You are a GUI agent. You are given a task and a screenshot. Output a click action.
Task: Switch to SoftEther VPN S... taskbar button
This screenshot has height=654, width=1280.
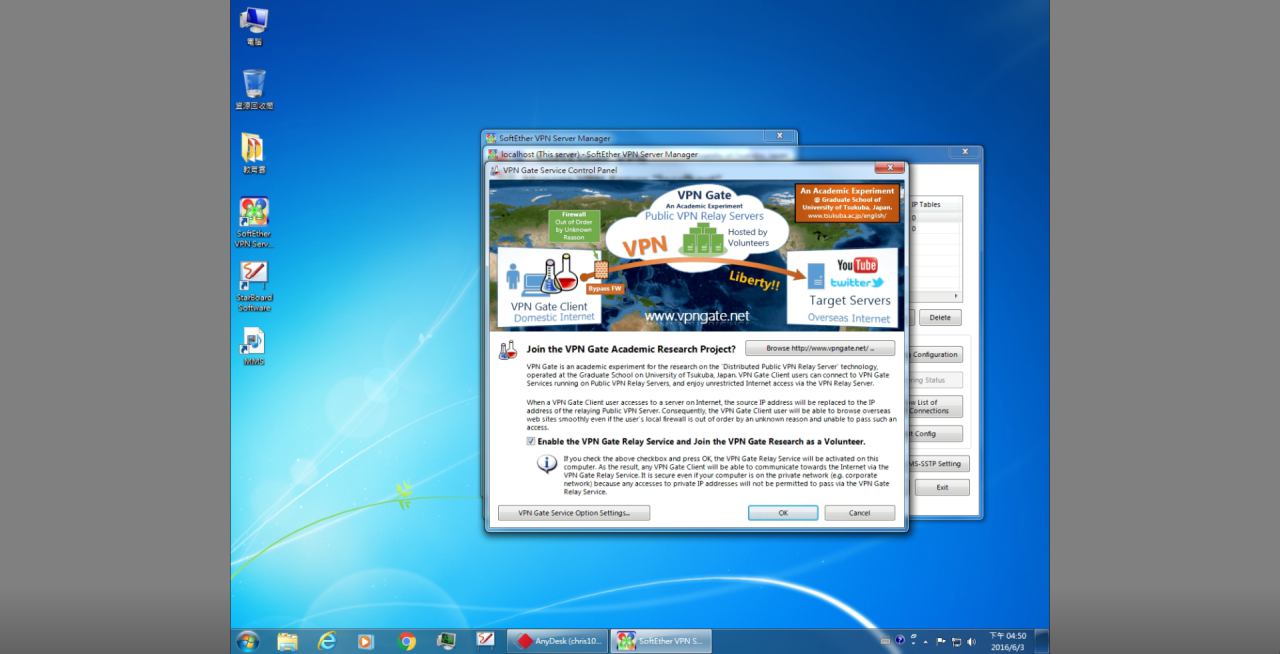(x=661, y=641)
